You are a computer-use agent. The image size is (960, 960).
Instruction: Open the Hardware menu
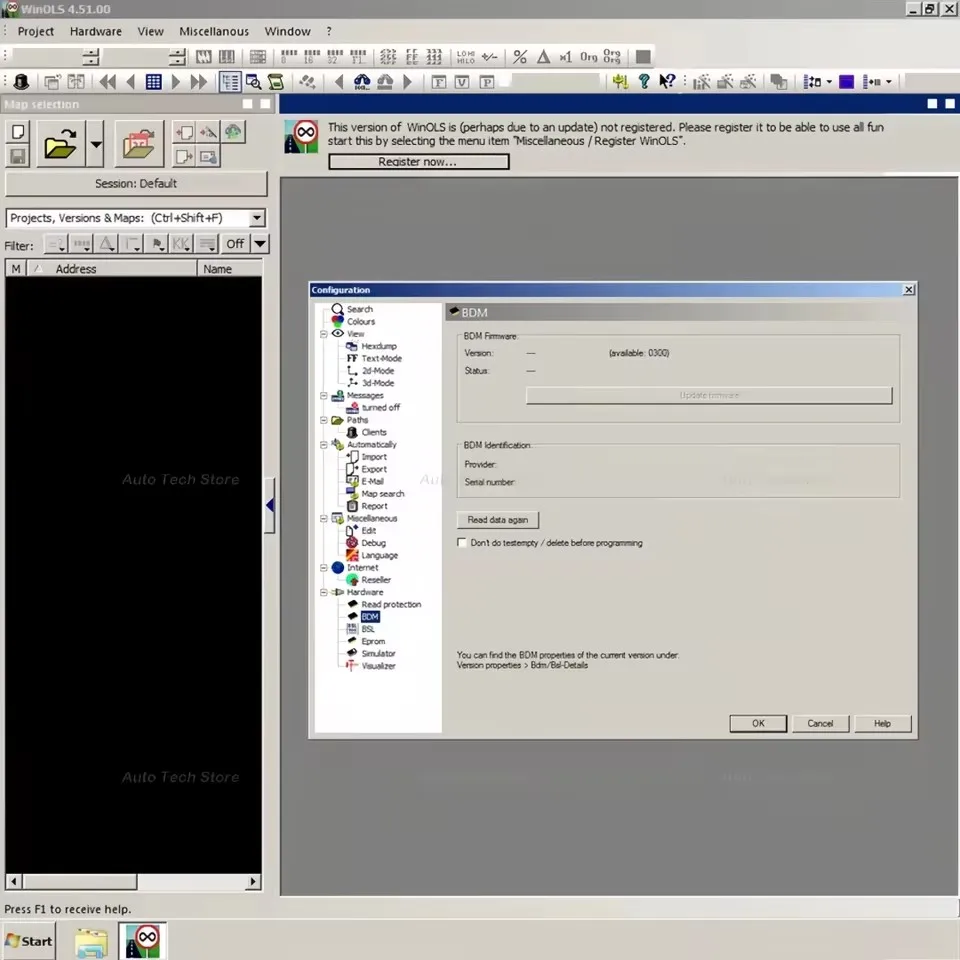tap(96, 31)
